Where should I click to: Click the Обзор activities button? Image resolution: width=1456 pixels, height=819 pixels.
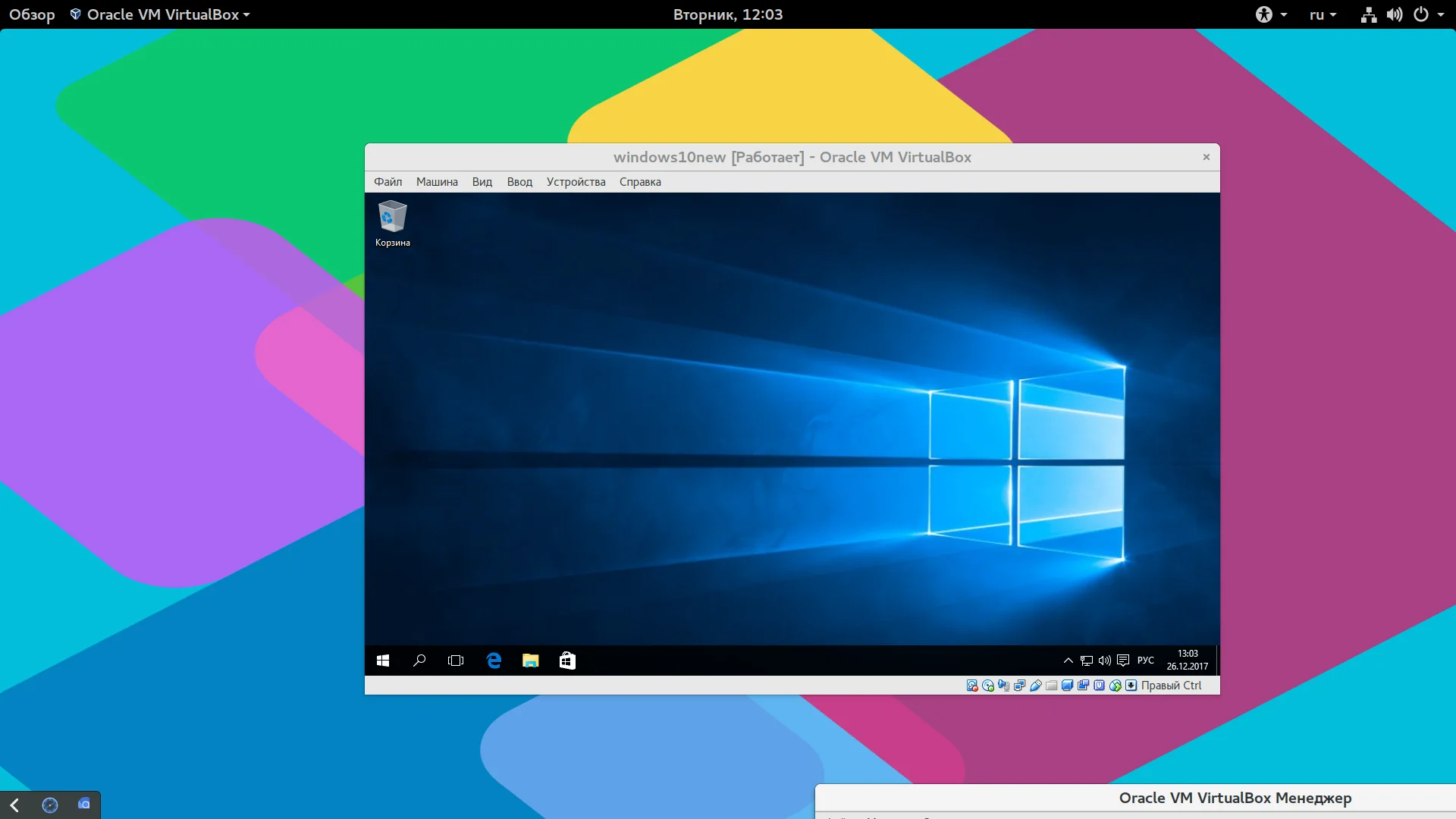(32, 14)
